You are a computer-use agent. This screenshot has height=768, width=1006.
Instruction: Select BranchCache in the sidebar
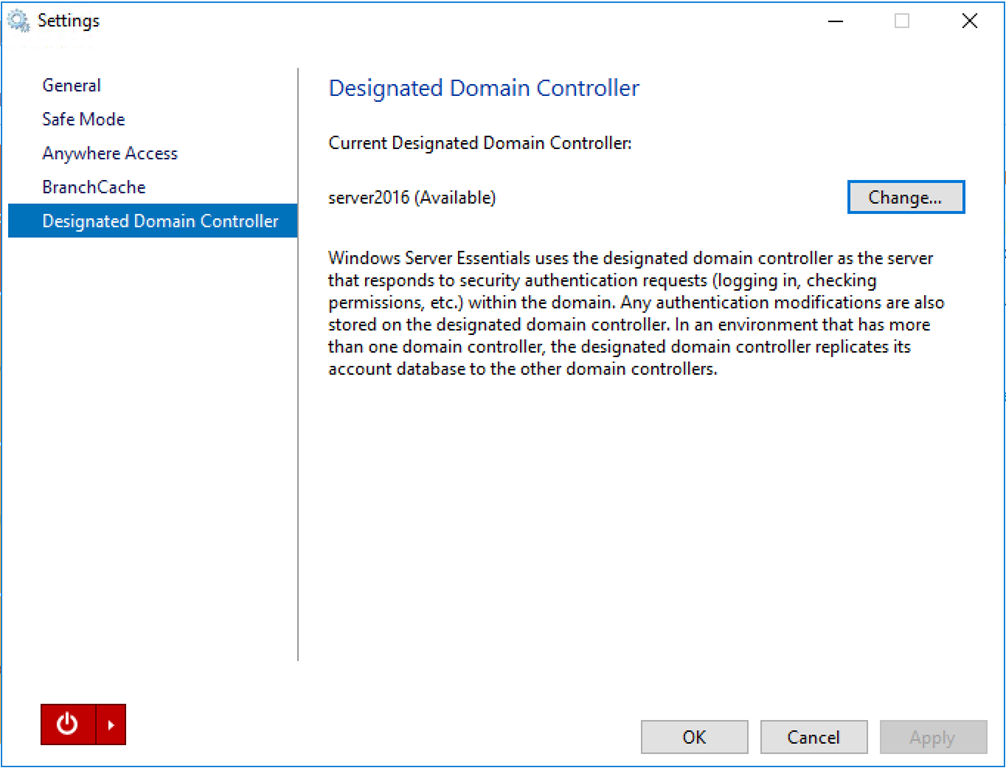click(x=93, y=188)
